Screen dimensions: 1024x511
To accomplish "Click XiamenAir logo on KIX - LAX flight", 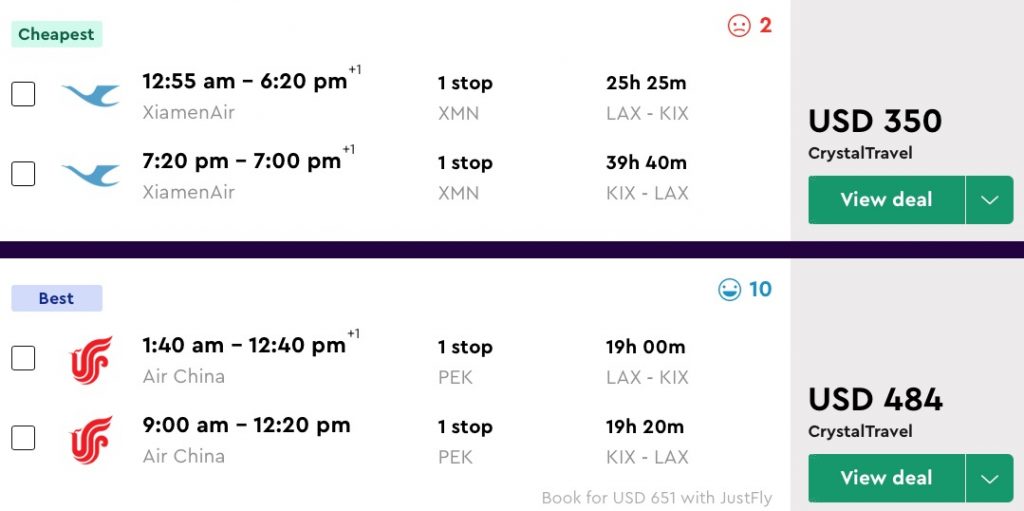I will pyautogui.click(x=90, y=174).
